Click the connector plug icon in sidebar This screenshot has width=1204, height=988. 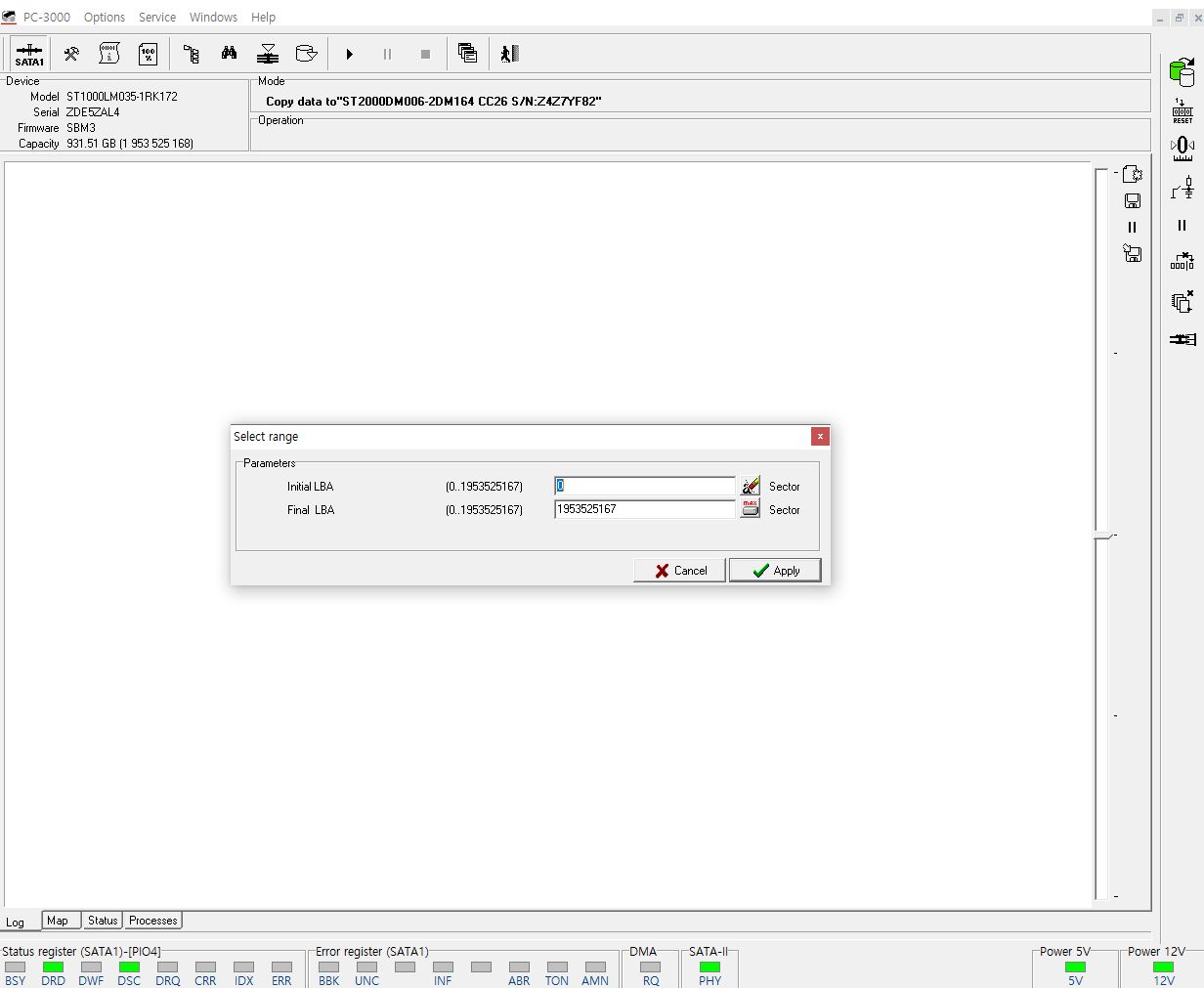(1182, 339)
